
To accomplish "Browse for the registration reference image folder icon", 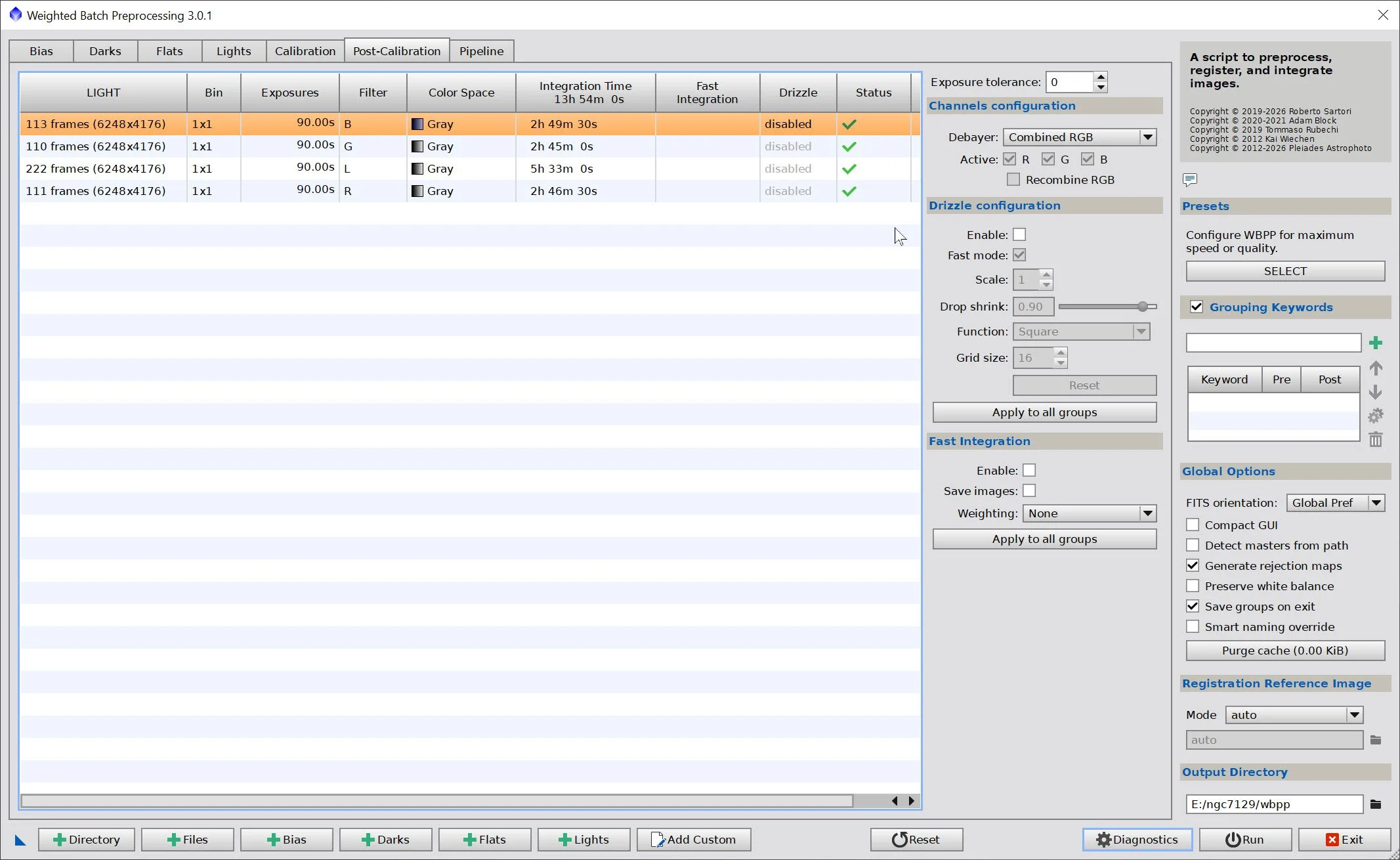I will (1376, 740).
